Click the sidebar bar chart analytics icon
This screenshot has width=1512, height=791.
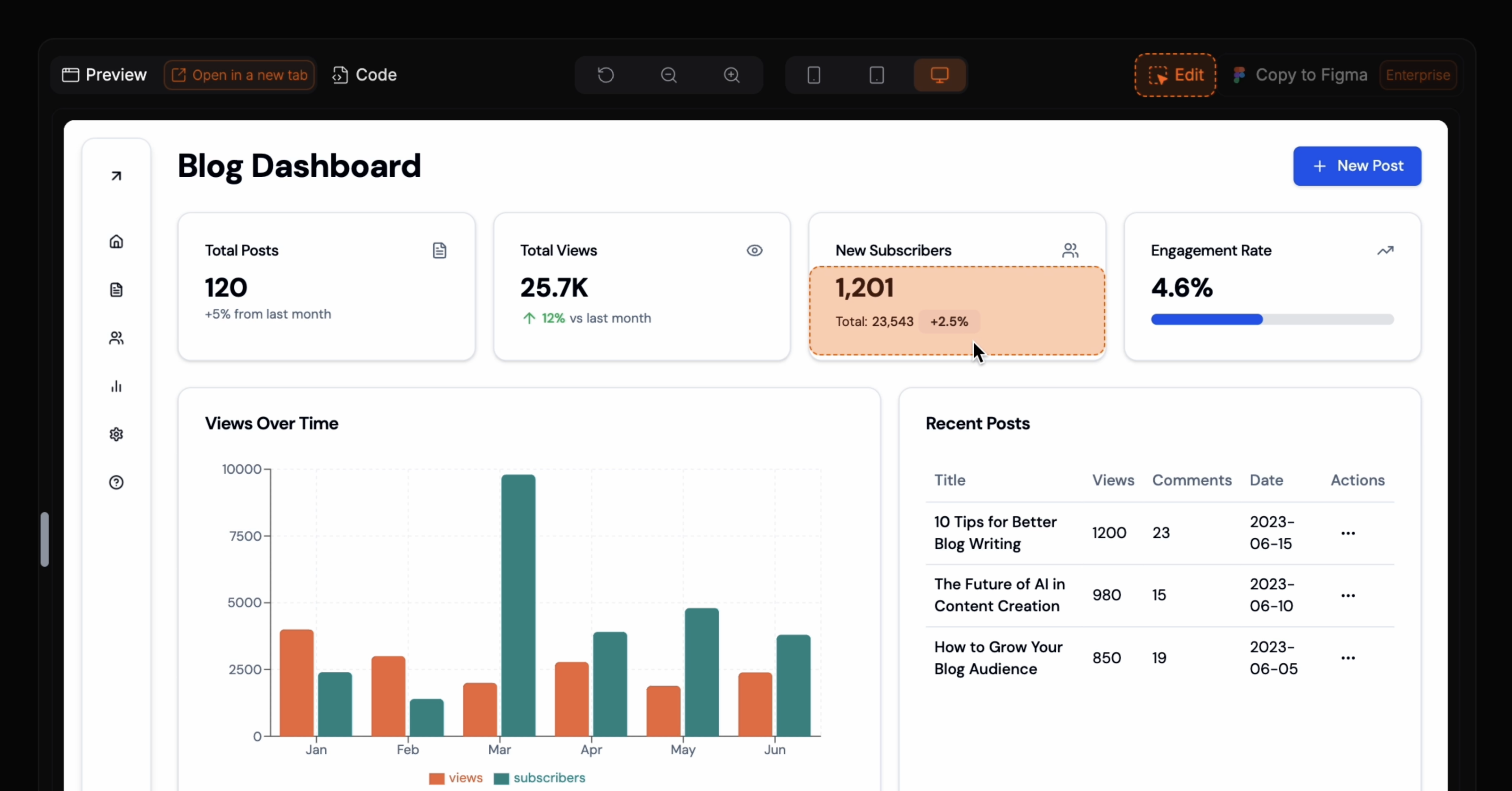click(x=116, y=387)
